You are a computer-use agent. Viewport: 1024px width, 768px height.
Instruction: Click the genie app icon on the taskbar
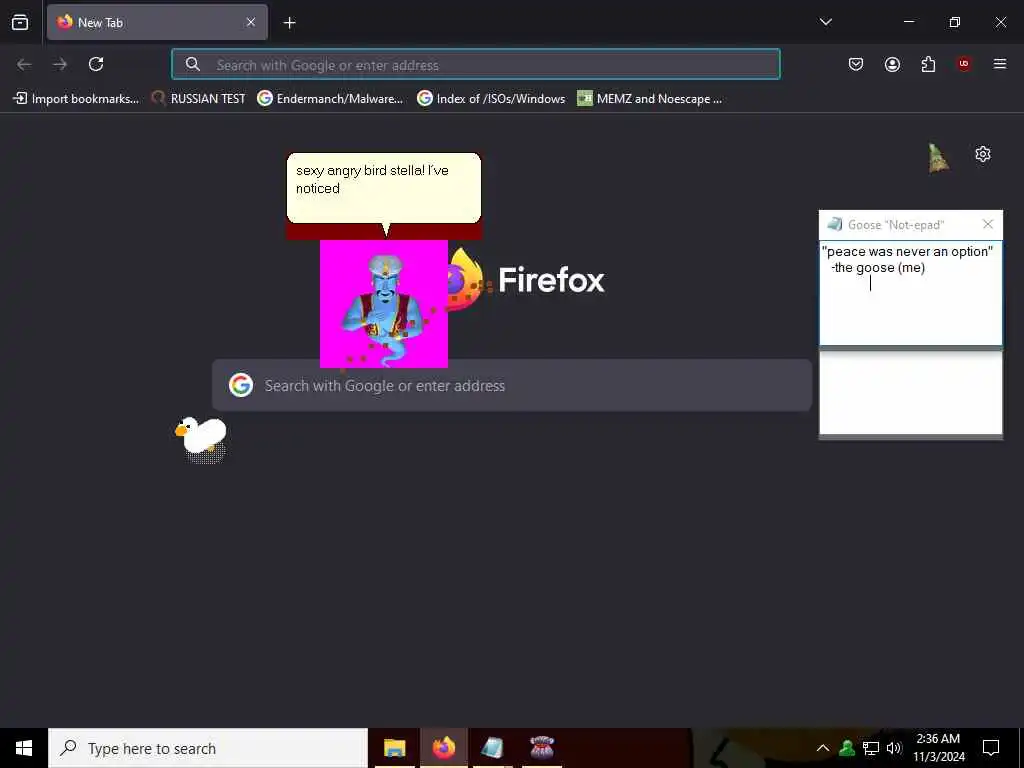point(541,748)
